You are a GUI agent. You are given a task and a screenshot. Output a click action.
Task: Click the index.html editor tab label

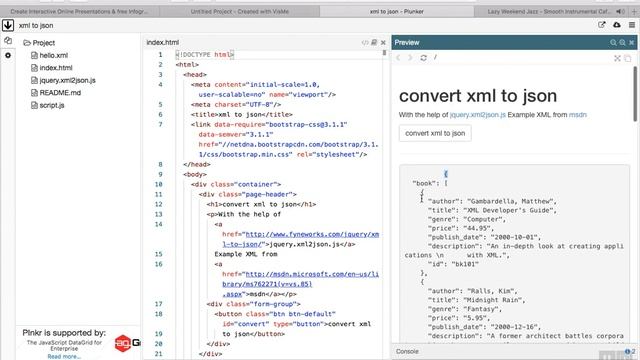162,42
